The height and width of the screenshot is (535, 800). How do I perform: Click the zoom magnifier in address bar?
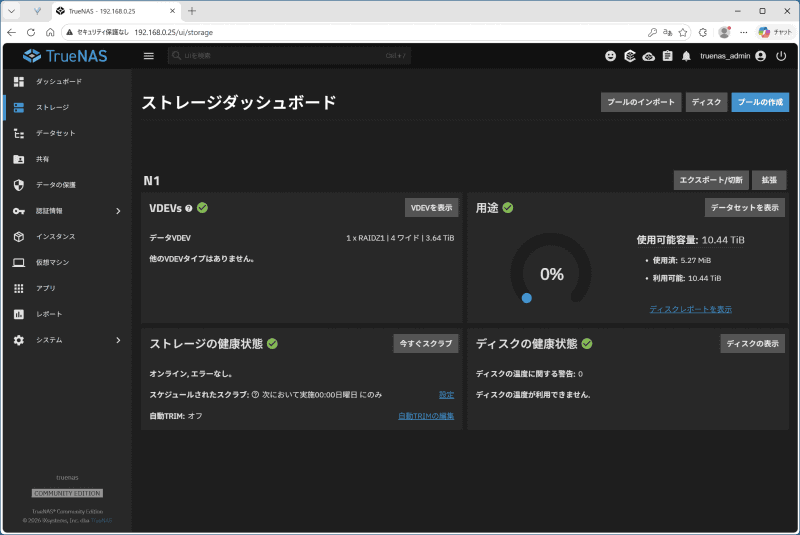652,32
